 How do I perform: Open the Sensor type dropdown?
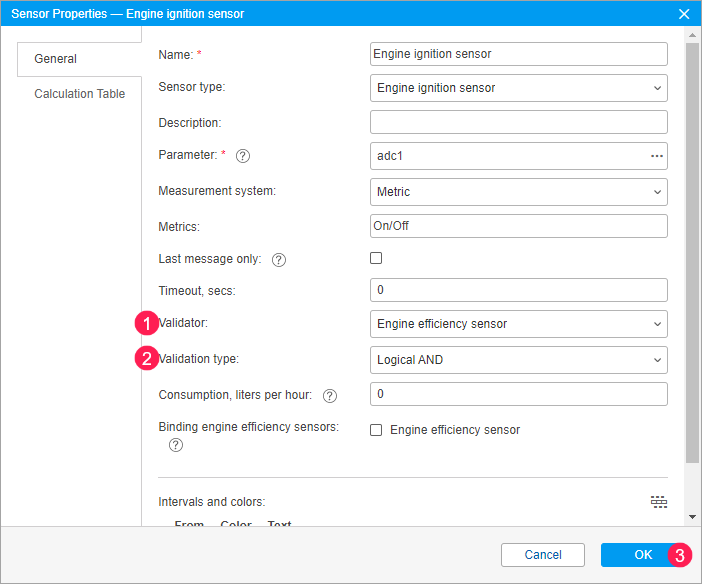tap(518, 88)
